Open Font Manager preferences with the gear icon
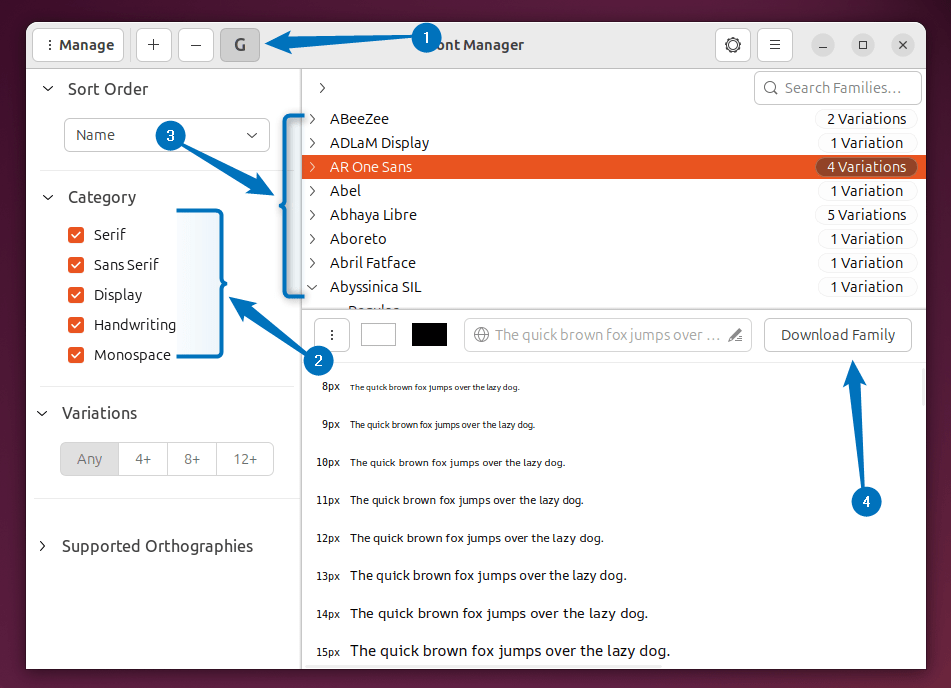 (x=733, y=44)
